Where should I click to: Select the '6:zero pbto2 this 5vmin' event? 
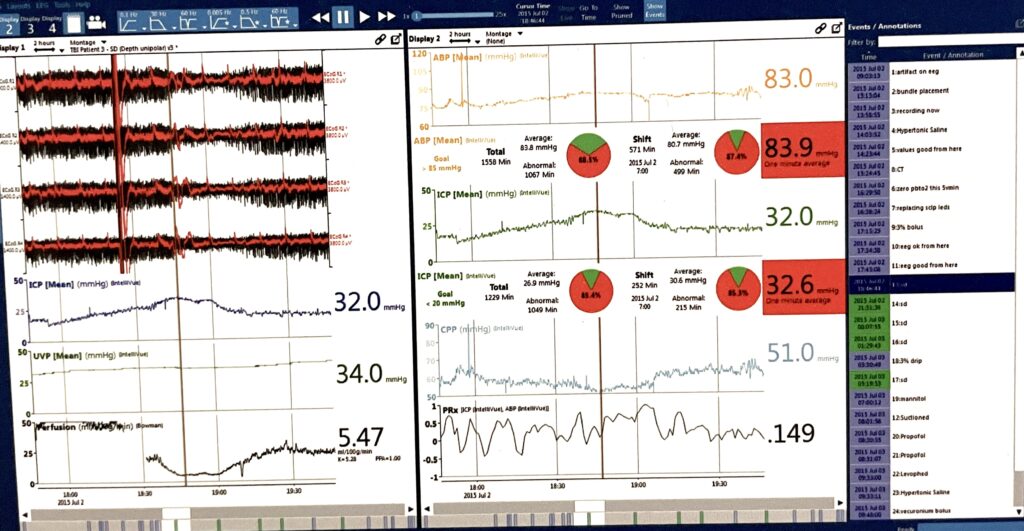[932, 188]
